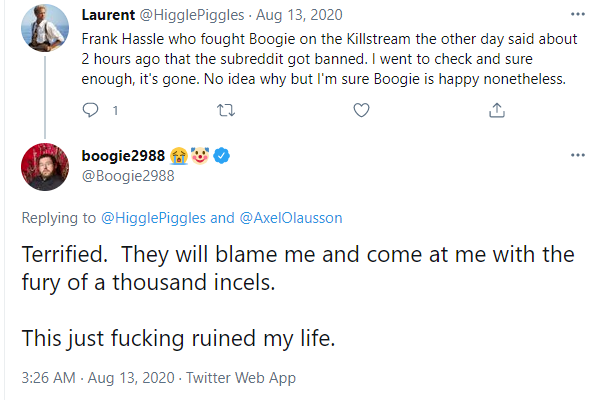Open the more options menu on boogie2988's tweet
The width and height of the screenshot is (599, 400).
[578, 155]
